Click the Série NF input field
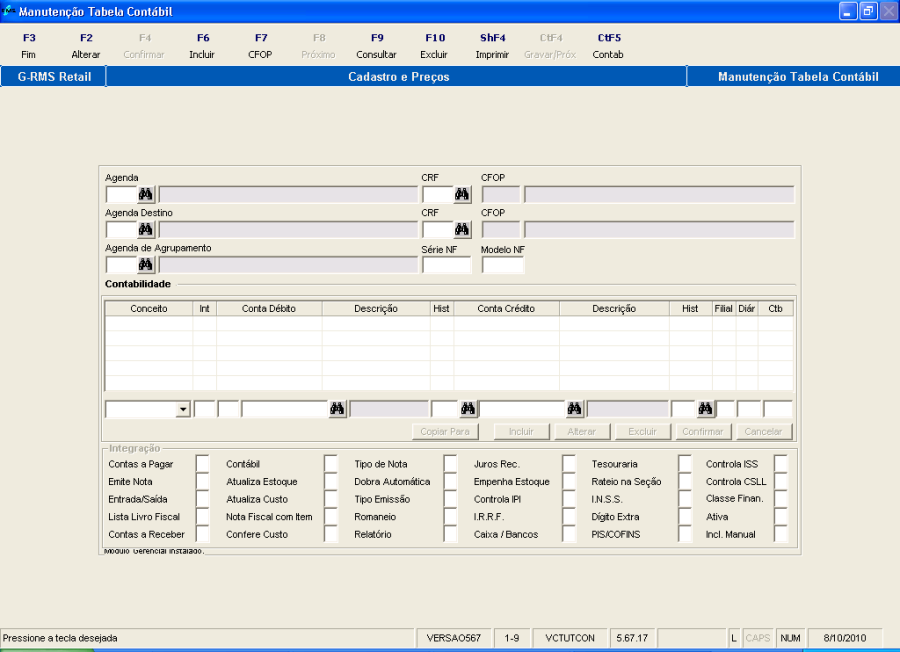This screenshot has height=652, width=900. 446,265
